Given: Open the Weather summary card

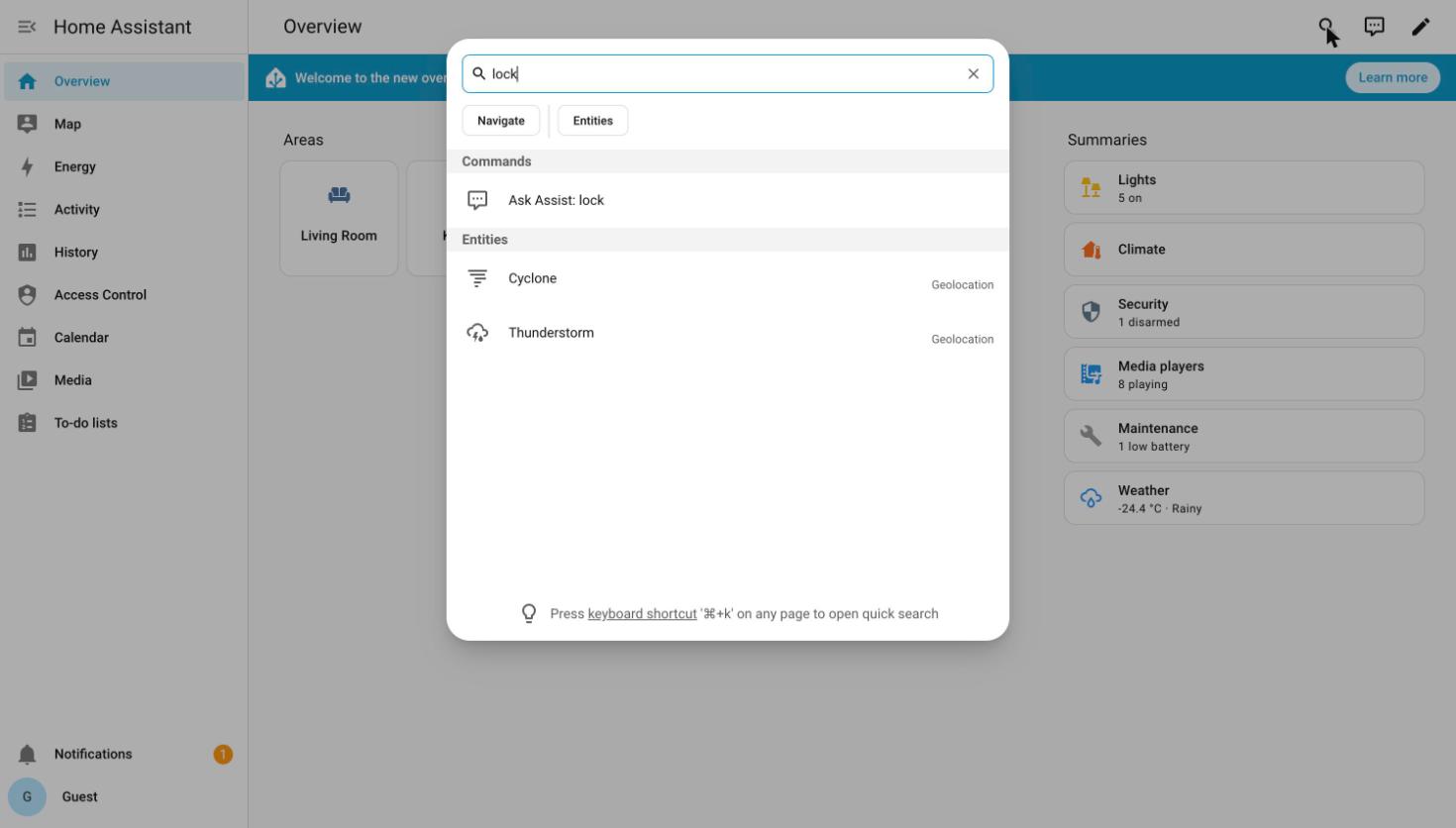Looking at the screenshot, I should coord(1244,498).
